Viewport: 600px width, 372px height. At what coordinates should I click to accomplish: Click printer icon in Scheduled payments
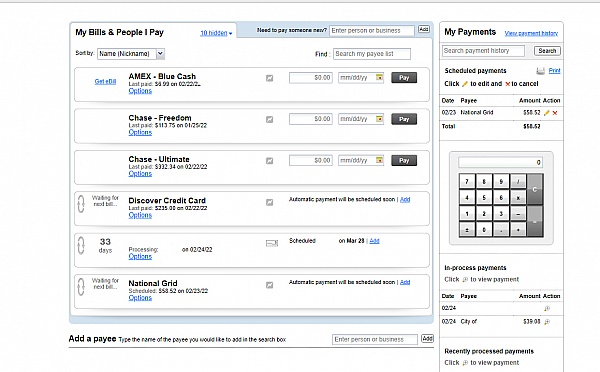540,71
